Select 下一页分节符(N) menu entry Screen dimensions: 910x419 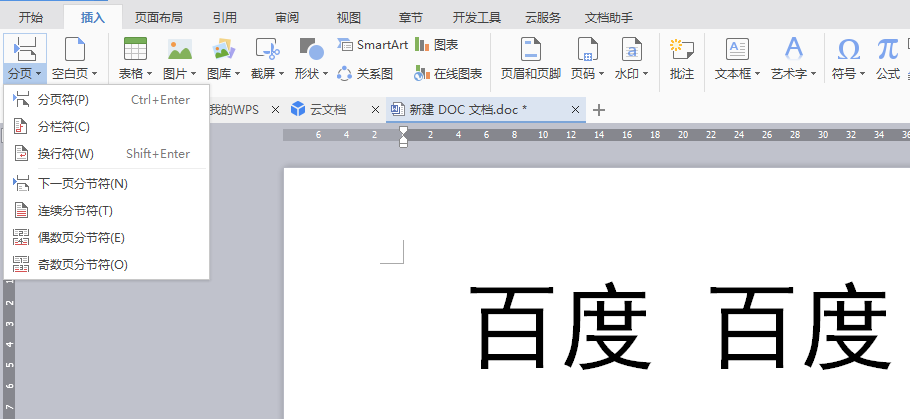click(106, 184)
